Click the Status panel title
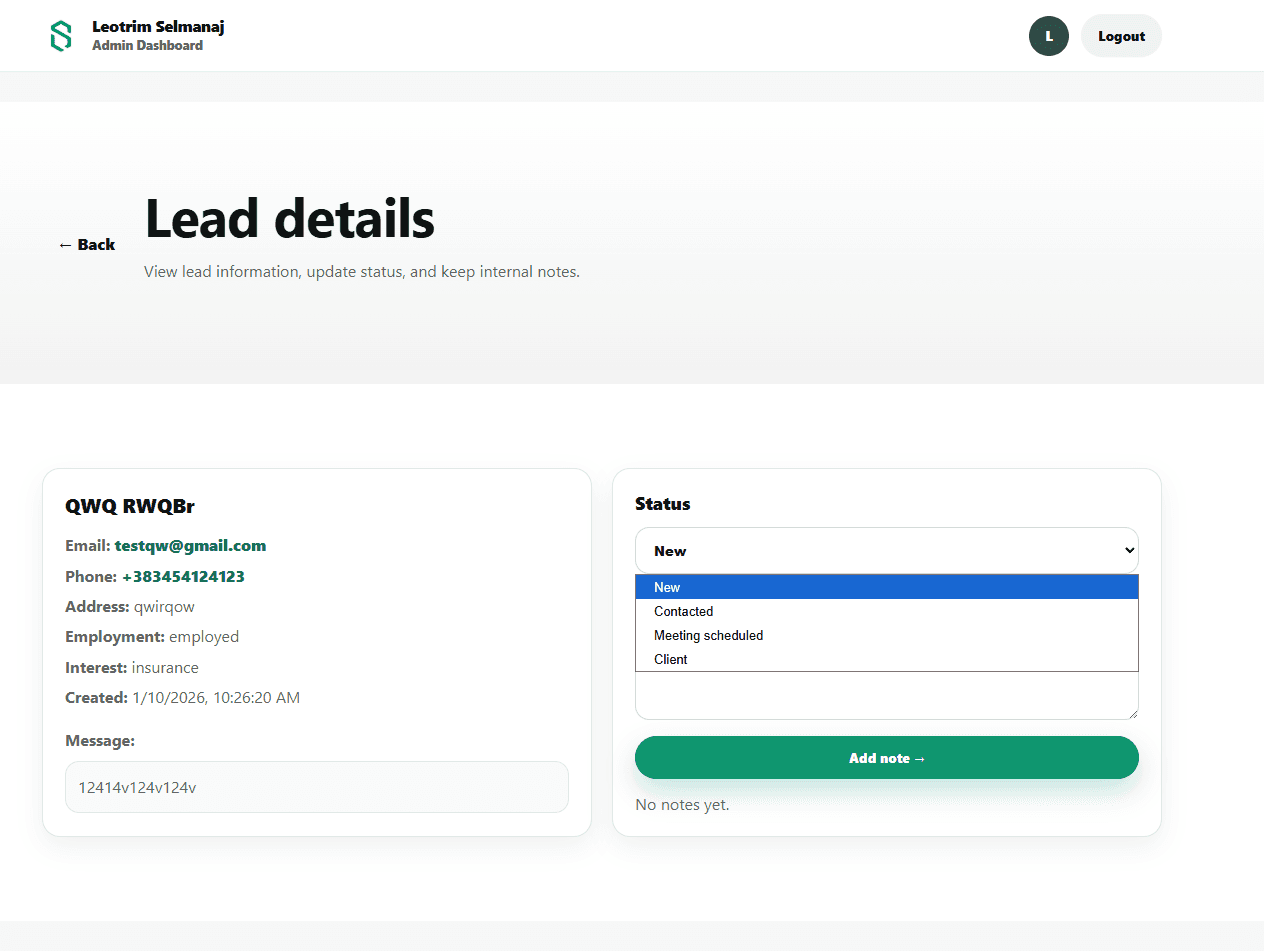The width and height of the screenshot is (1264, 951). coord(662,504)
